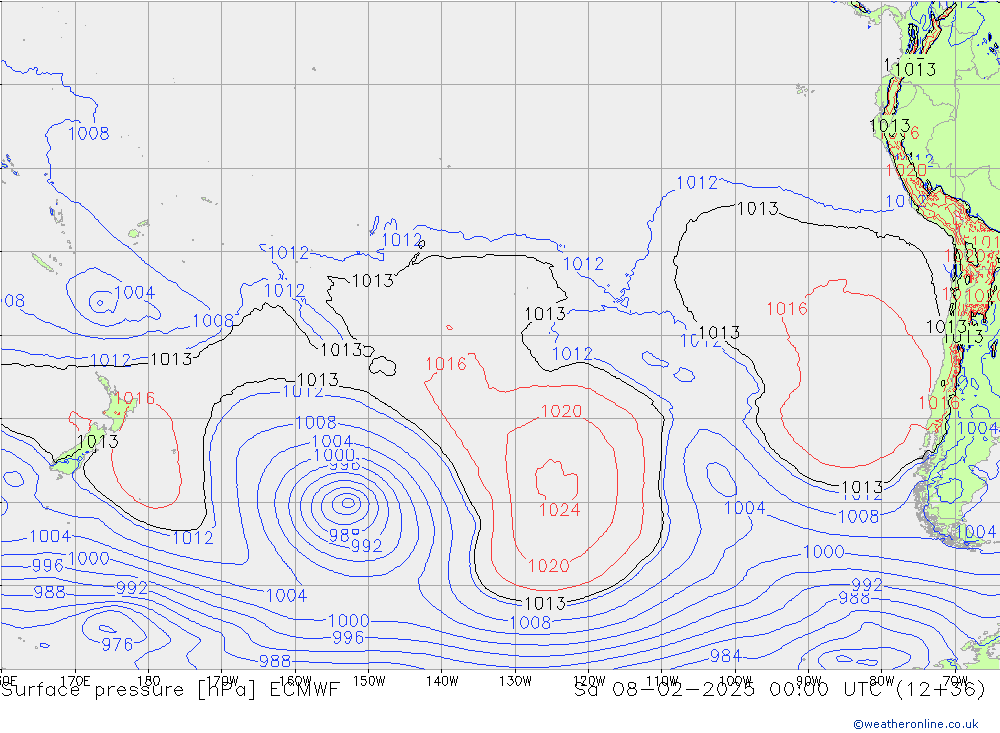Click the 80W longitude label
The height and width of the screenshot is (733, 1000).
(882, 681)
